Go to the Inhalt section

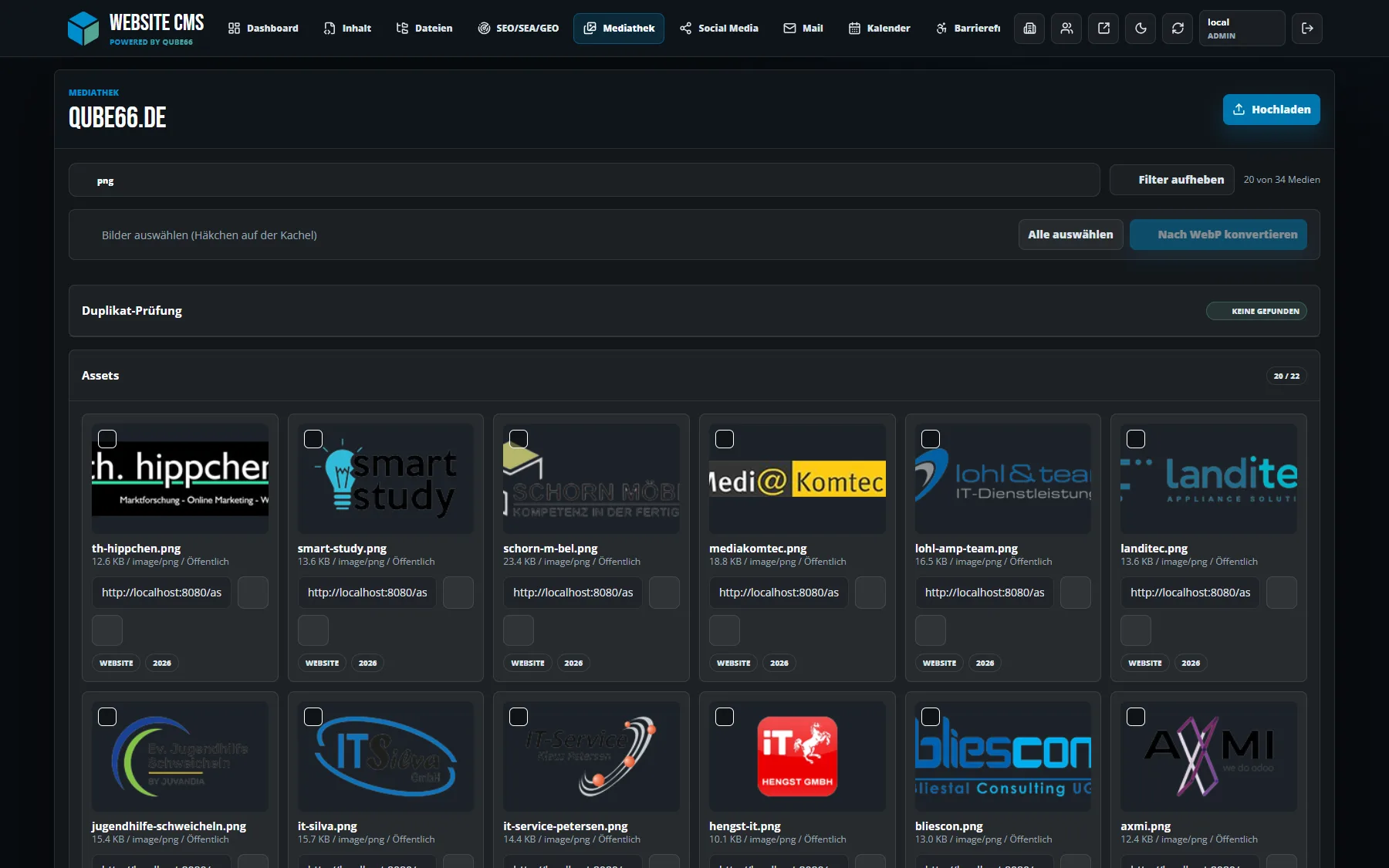pyautogui.click(x=347, y=29)
